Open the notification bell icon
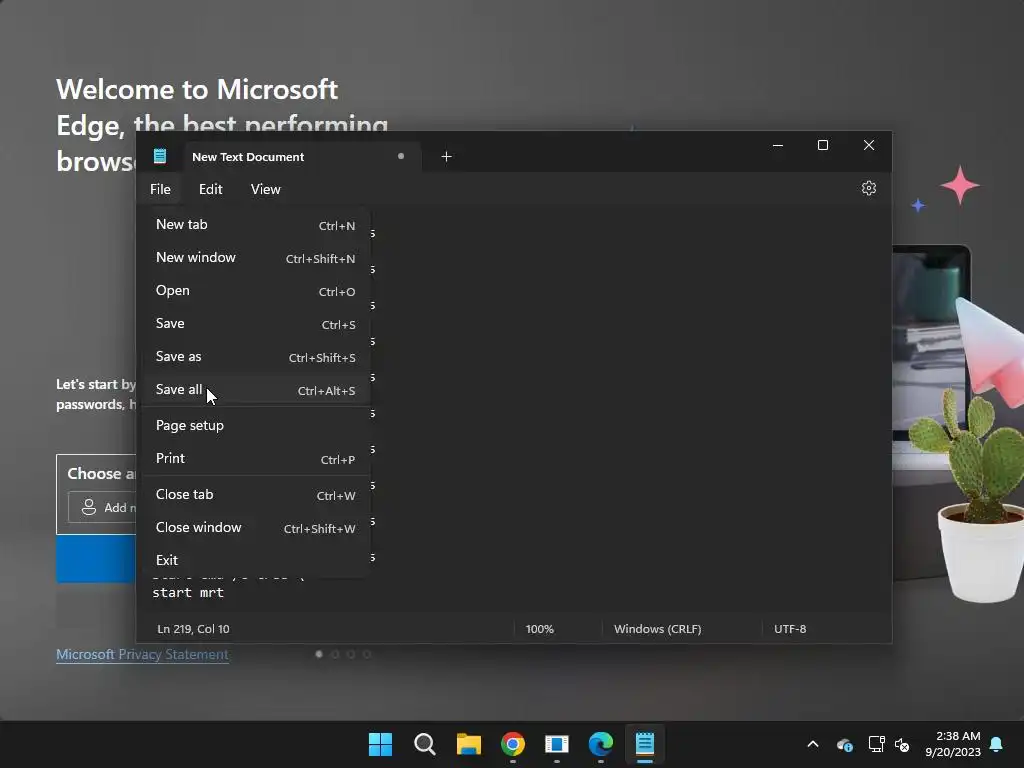1024x768 pixels. pos(996,744)
